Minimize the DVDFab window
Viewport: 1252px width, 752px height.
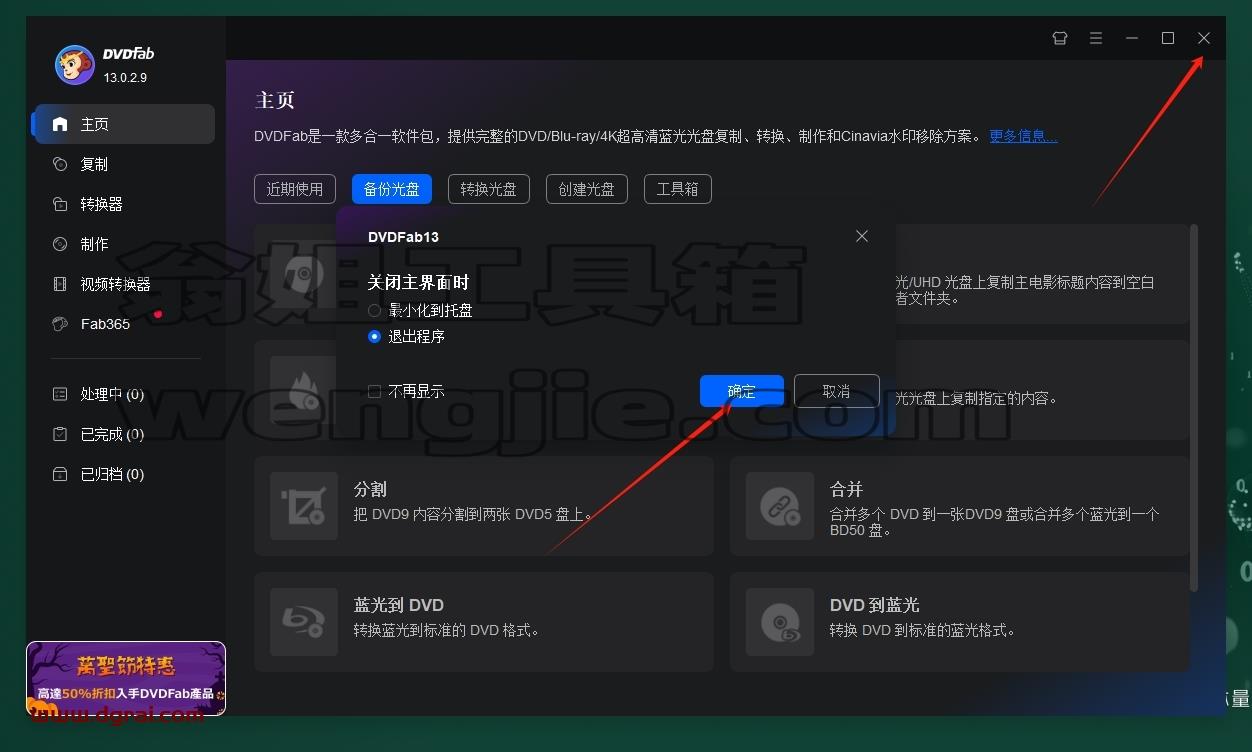(1132, 38)
